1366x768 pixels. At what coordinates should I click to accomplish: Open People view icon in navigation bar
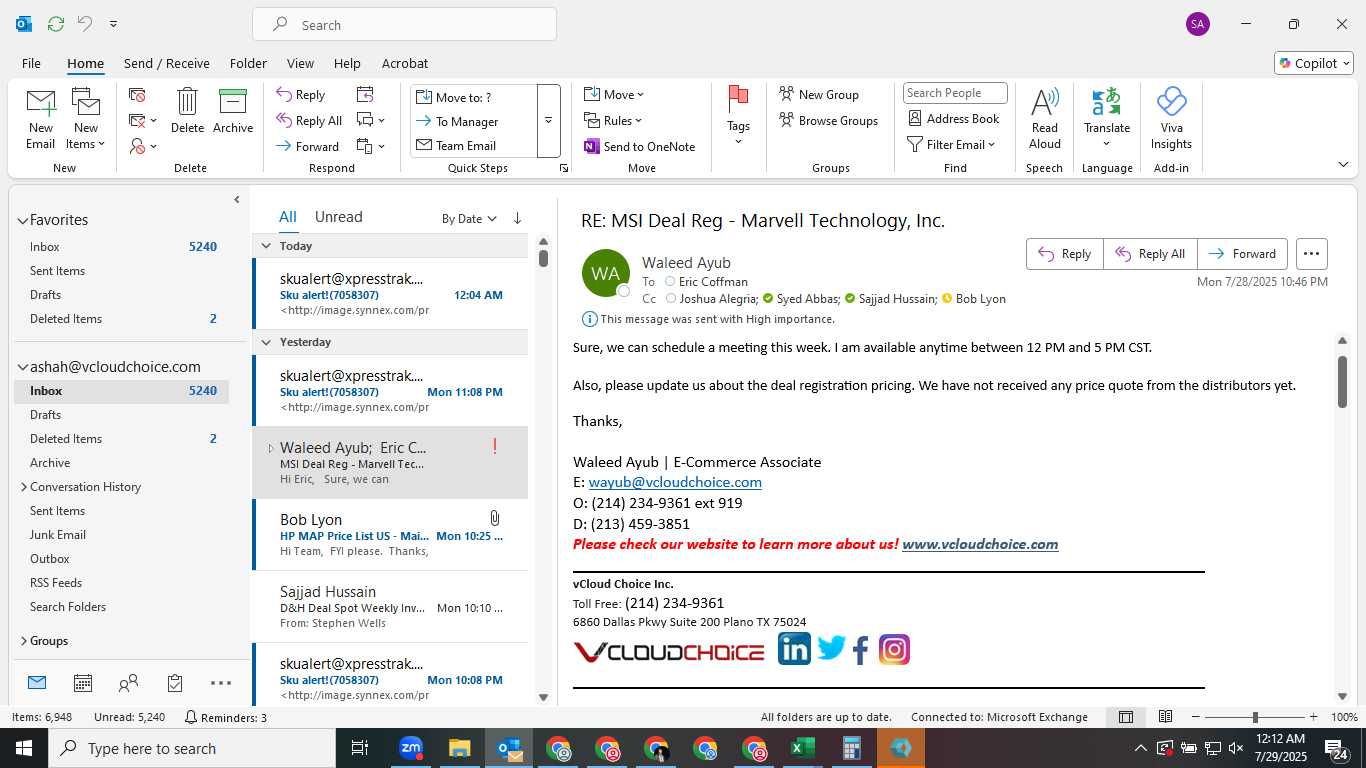(128, 683)
